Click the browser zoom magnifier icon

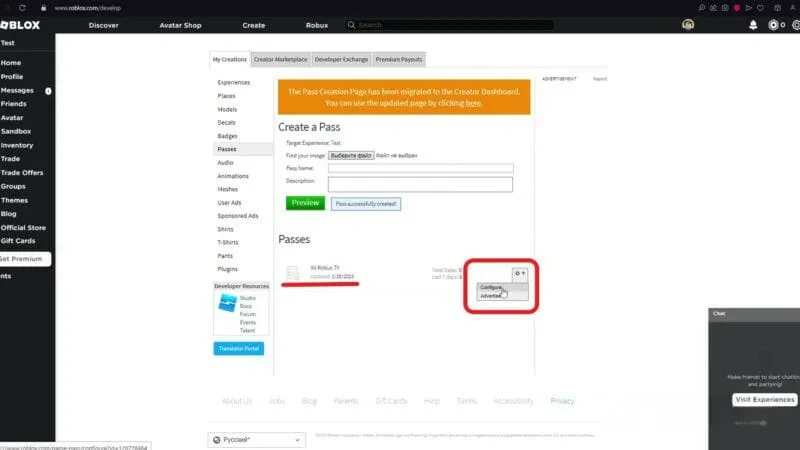(x=702, y=8)
